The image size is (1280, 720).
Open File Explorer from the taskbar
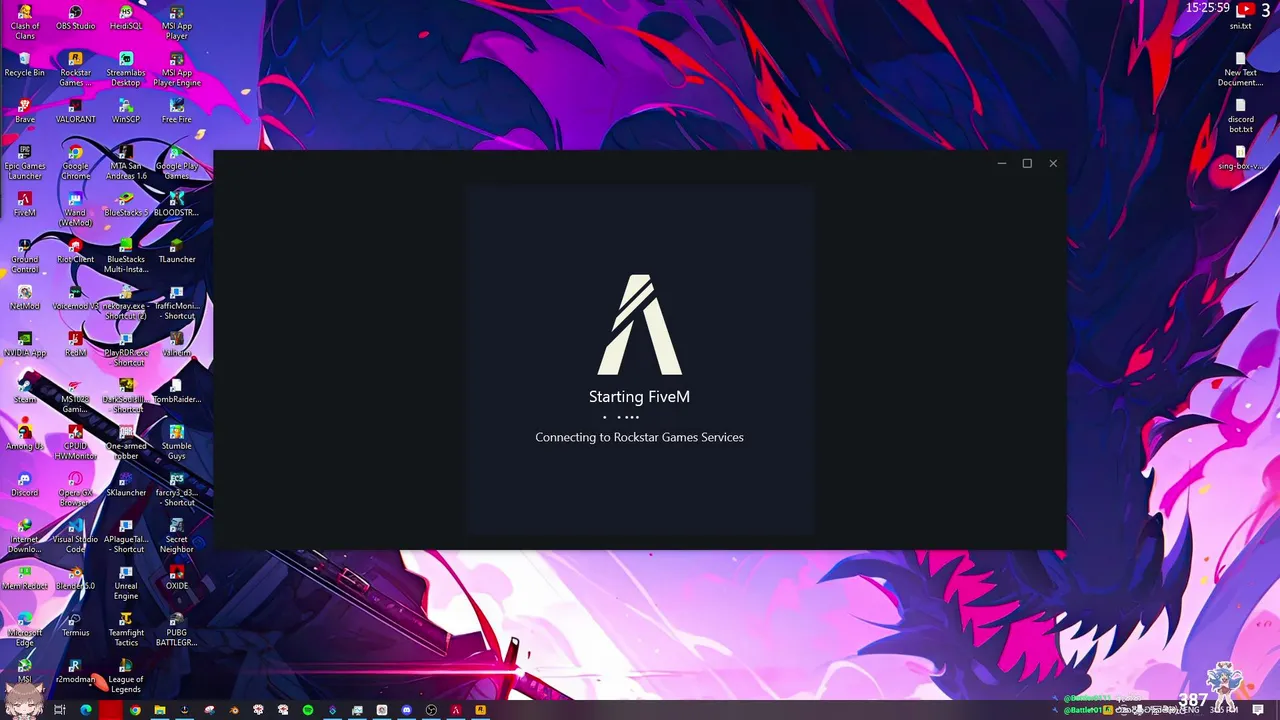click(x=160, y=710)
